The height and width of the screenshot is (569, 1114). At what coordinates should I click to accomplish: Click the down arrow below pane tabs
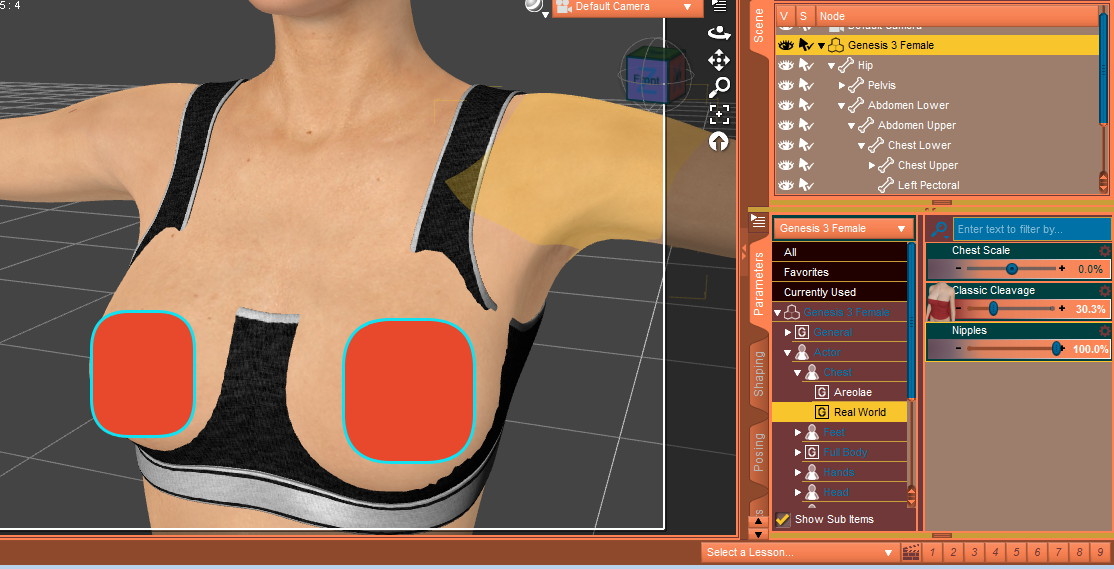758,534
